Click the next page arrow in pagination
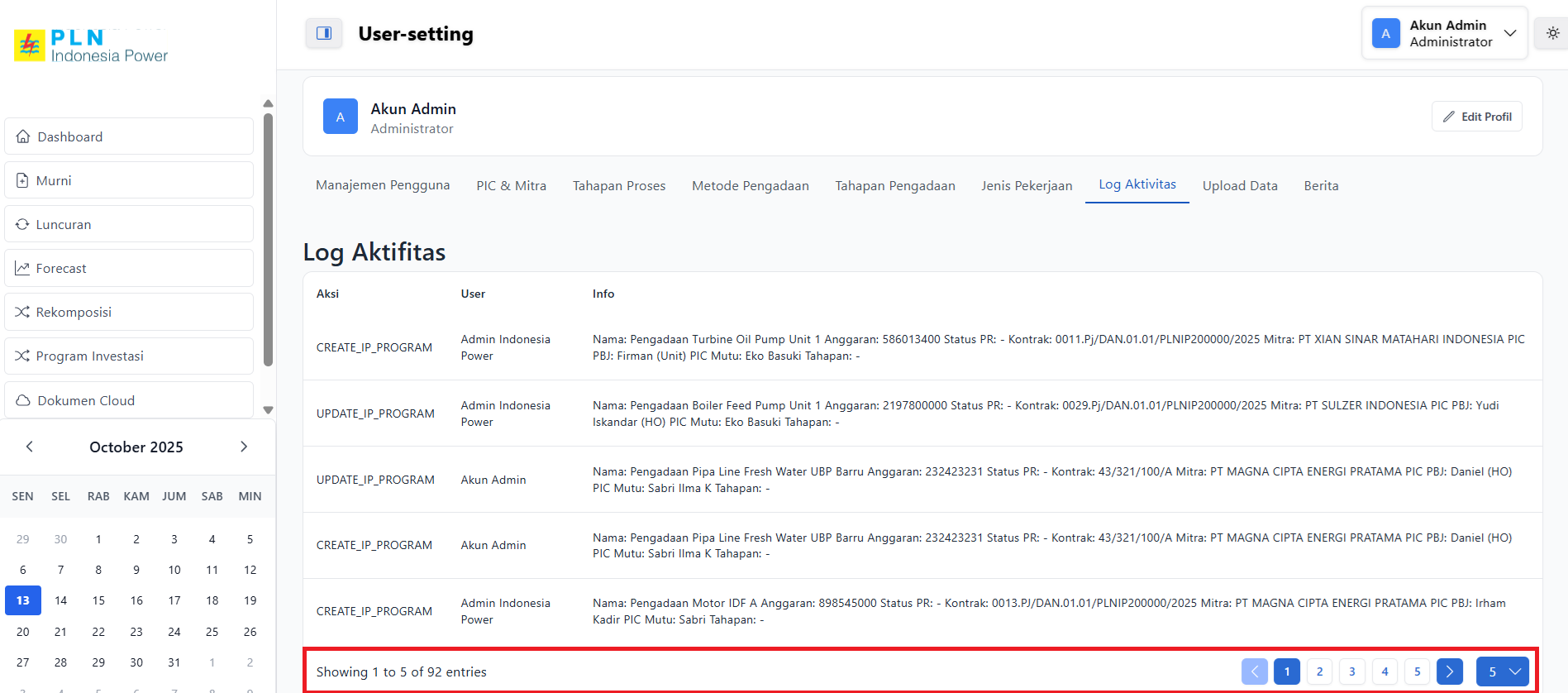The image size is (1568, 693). pos(1449,671)
